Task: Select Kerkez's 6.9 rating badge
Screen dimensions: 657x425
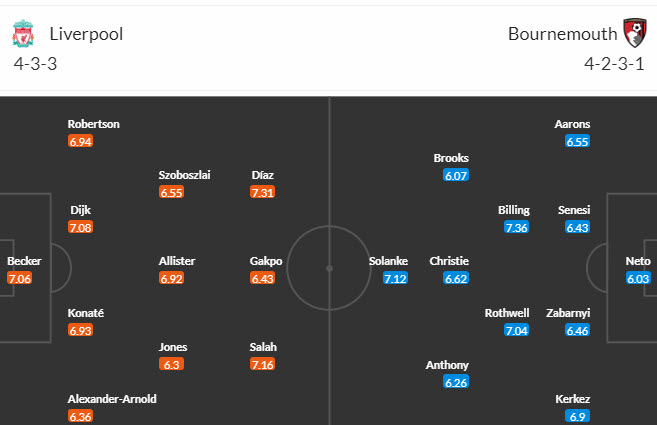Action: 578,416
